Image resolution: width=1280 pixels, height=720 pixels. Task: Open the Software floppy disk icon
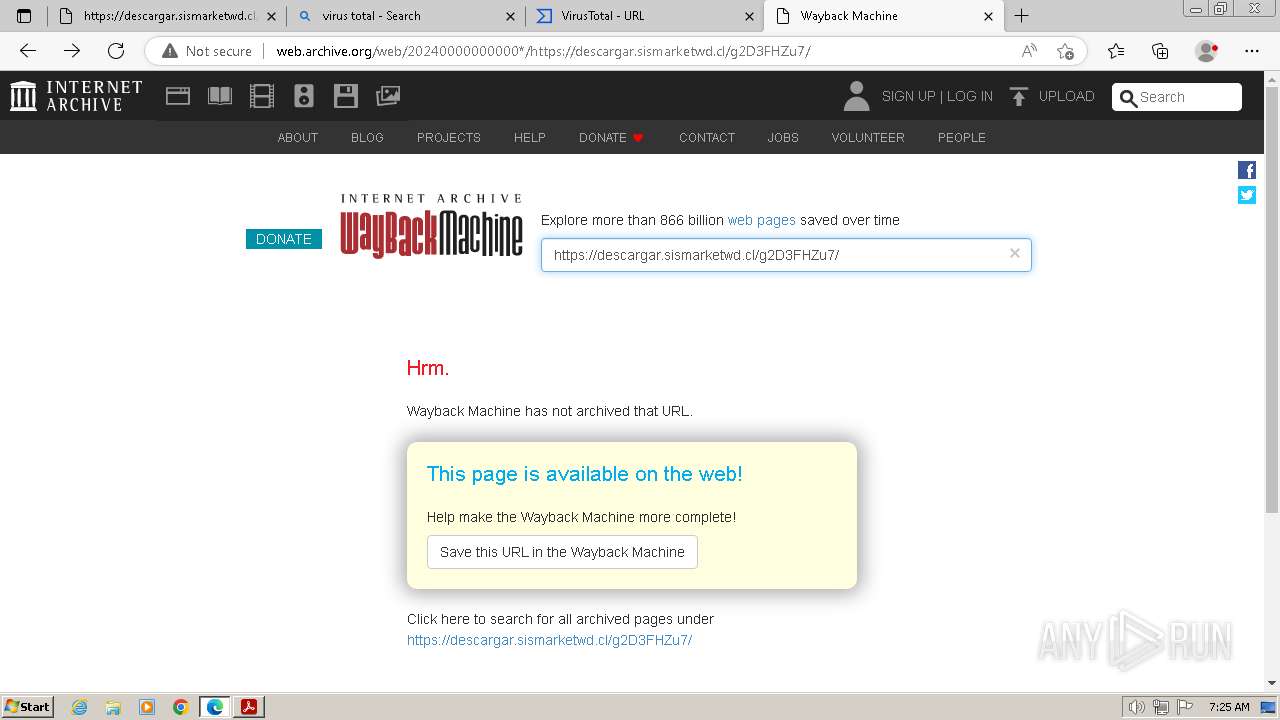tap(346, 96)
